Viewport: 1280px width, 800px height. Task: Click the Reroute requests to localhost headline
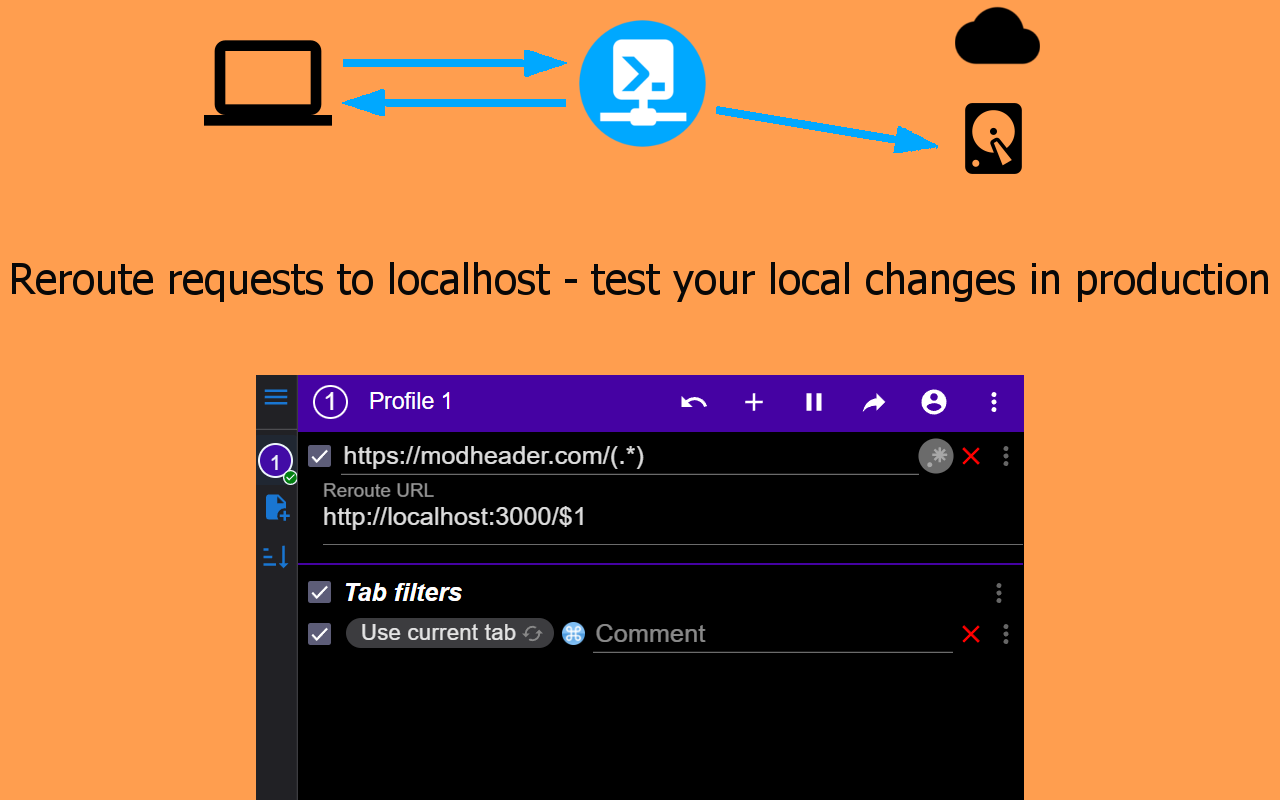pyautogui.click(x=640, y=279)
